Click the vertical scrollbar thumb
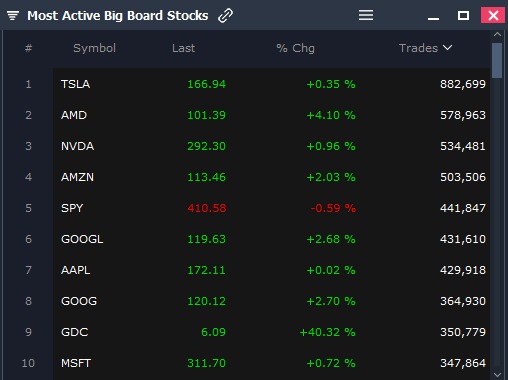The image size is (508, 380). click(497, 61)
